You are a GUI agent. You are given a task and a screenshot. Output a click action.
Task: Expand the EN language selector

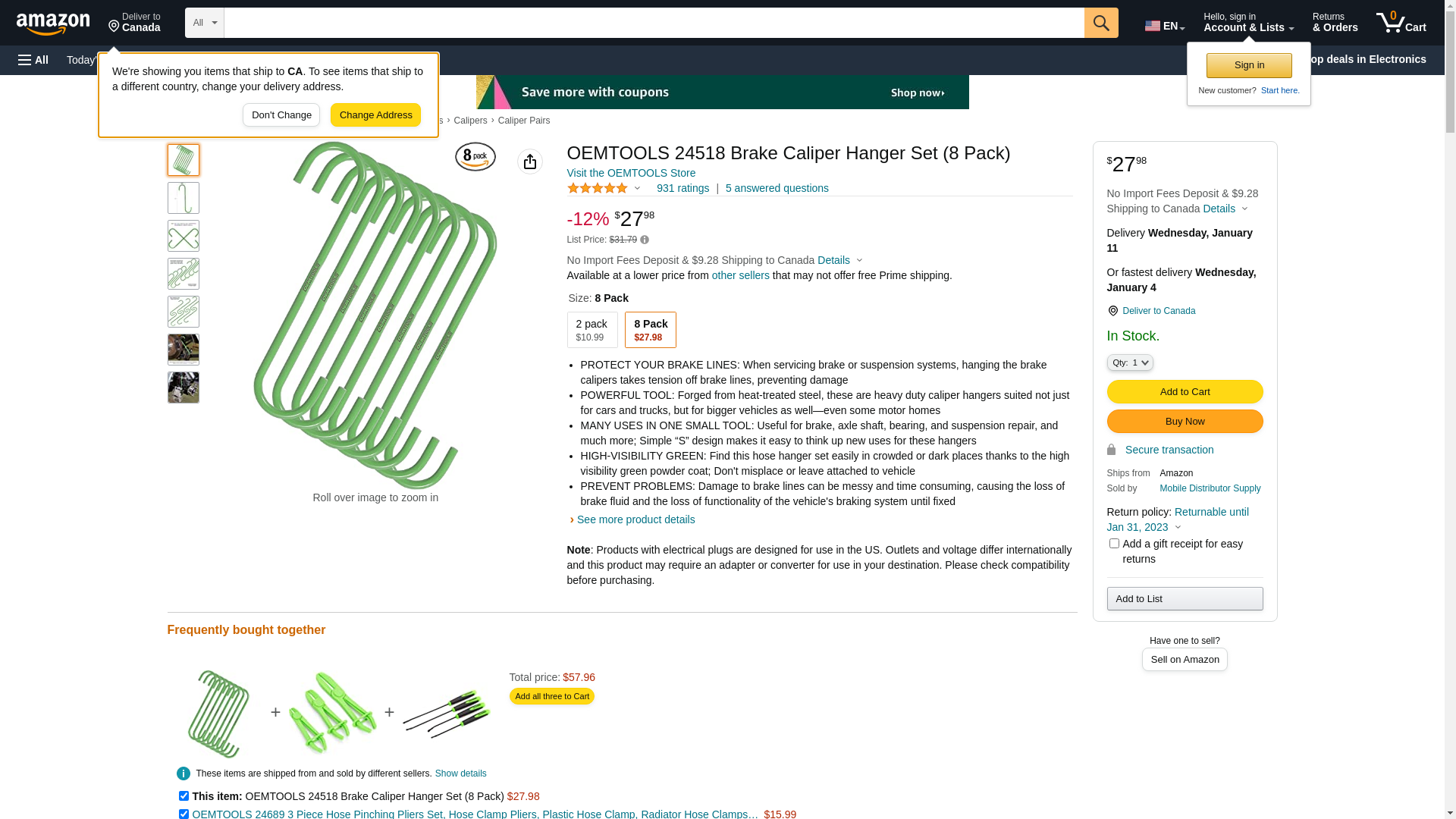tap(1165, 26)
